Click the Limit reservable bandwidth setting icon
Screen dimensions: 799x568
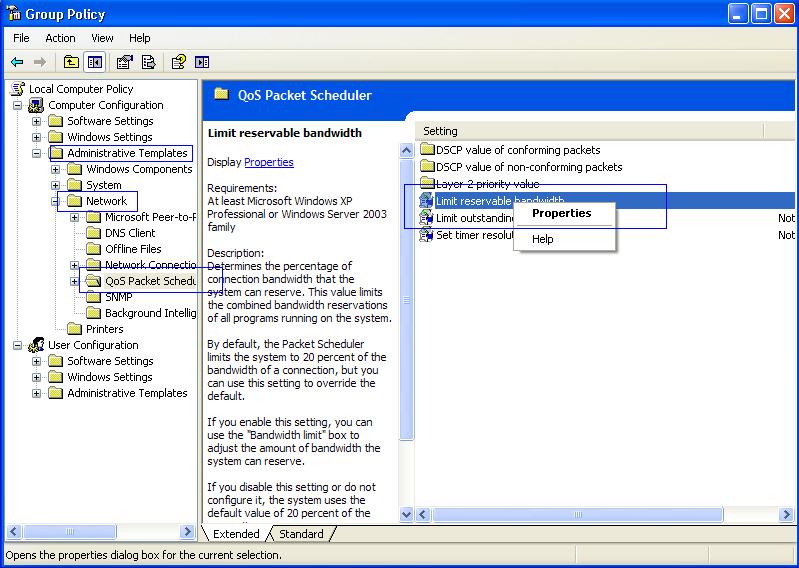(426, 201)
